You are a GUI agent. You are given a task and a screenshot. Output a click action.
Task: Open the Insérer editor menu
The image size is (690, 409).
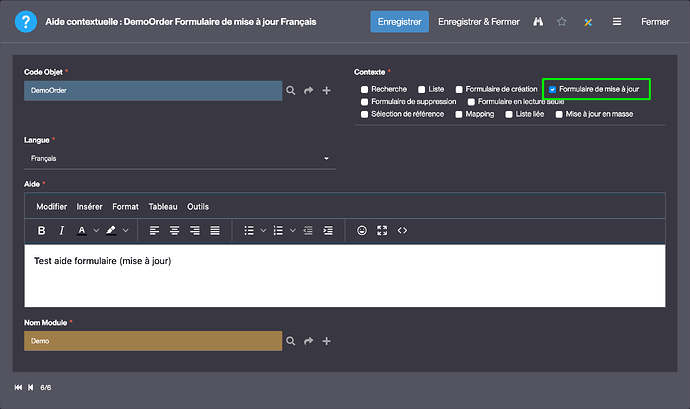(89, 206)
